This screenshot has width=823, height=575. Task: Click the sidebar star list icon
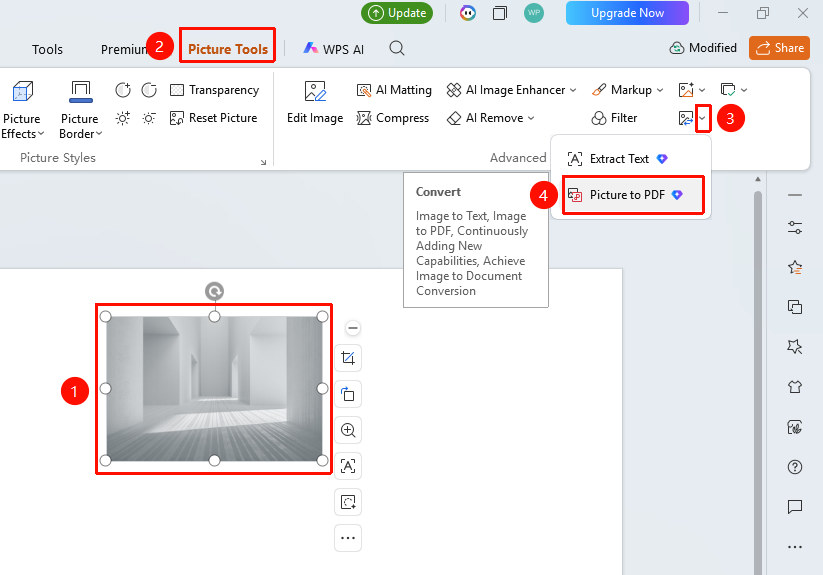[795, 268]
